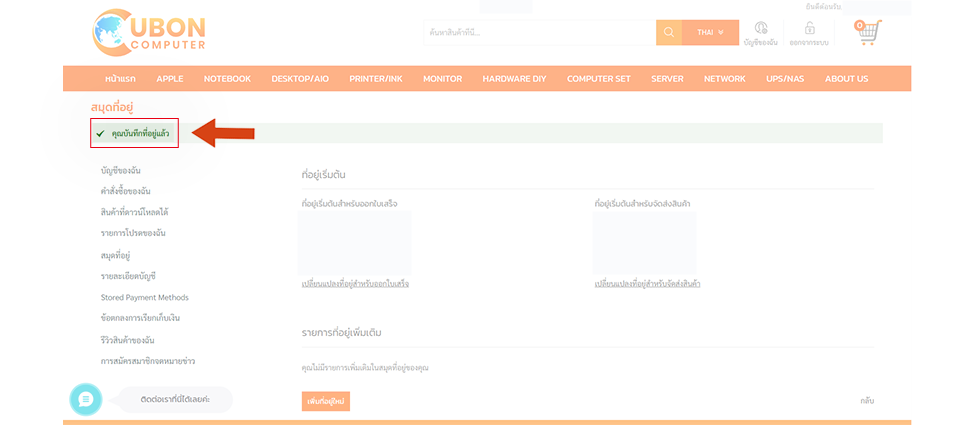The width and height of the screenshot is (975, 425).
Task: Open Stored Payment Methods in sidebar
Action: [144, 297]
